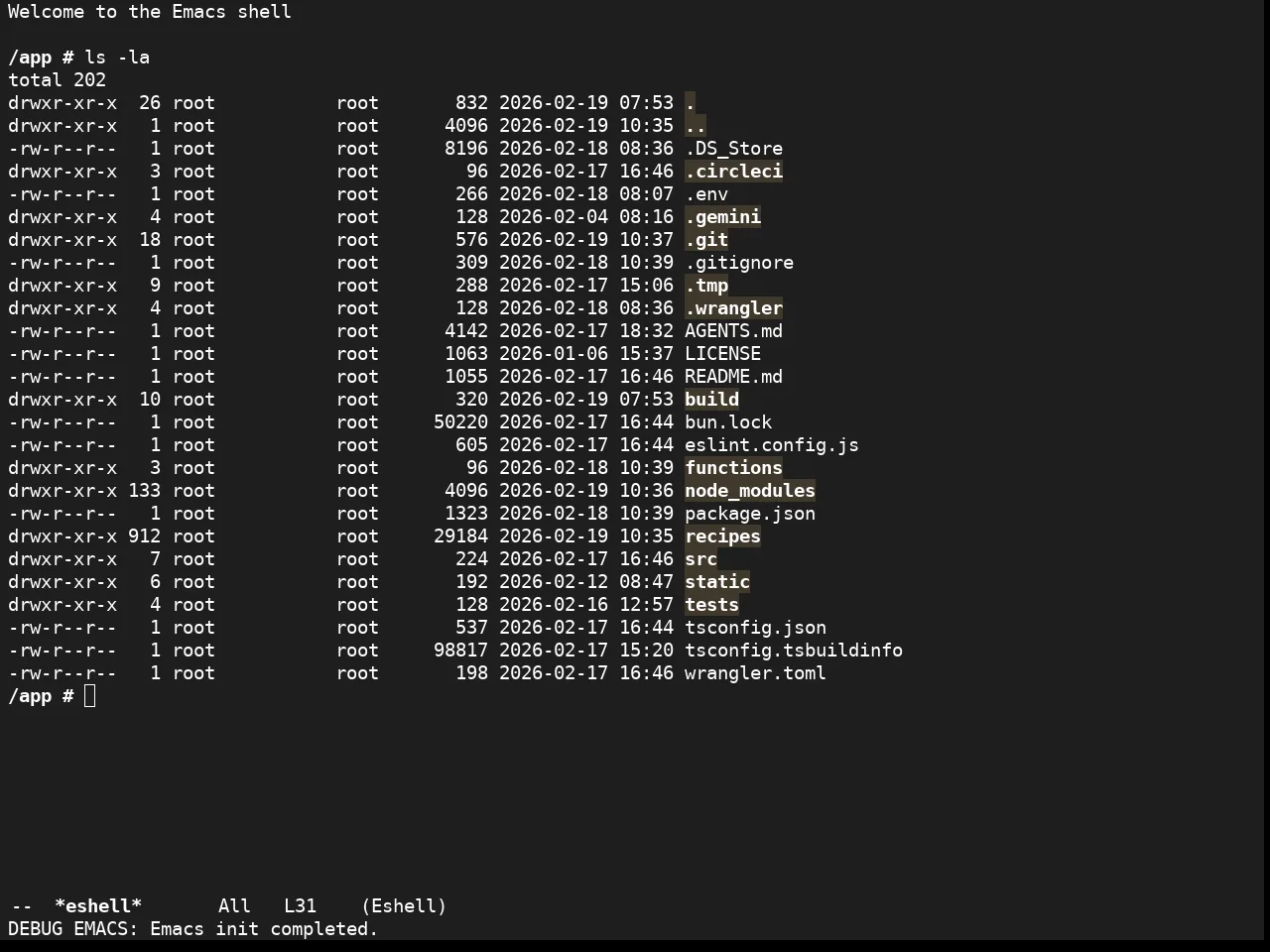Click the functions directory name
Screen dimensions: 1270x952
733,468
